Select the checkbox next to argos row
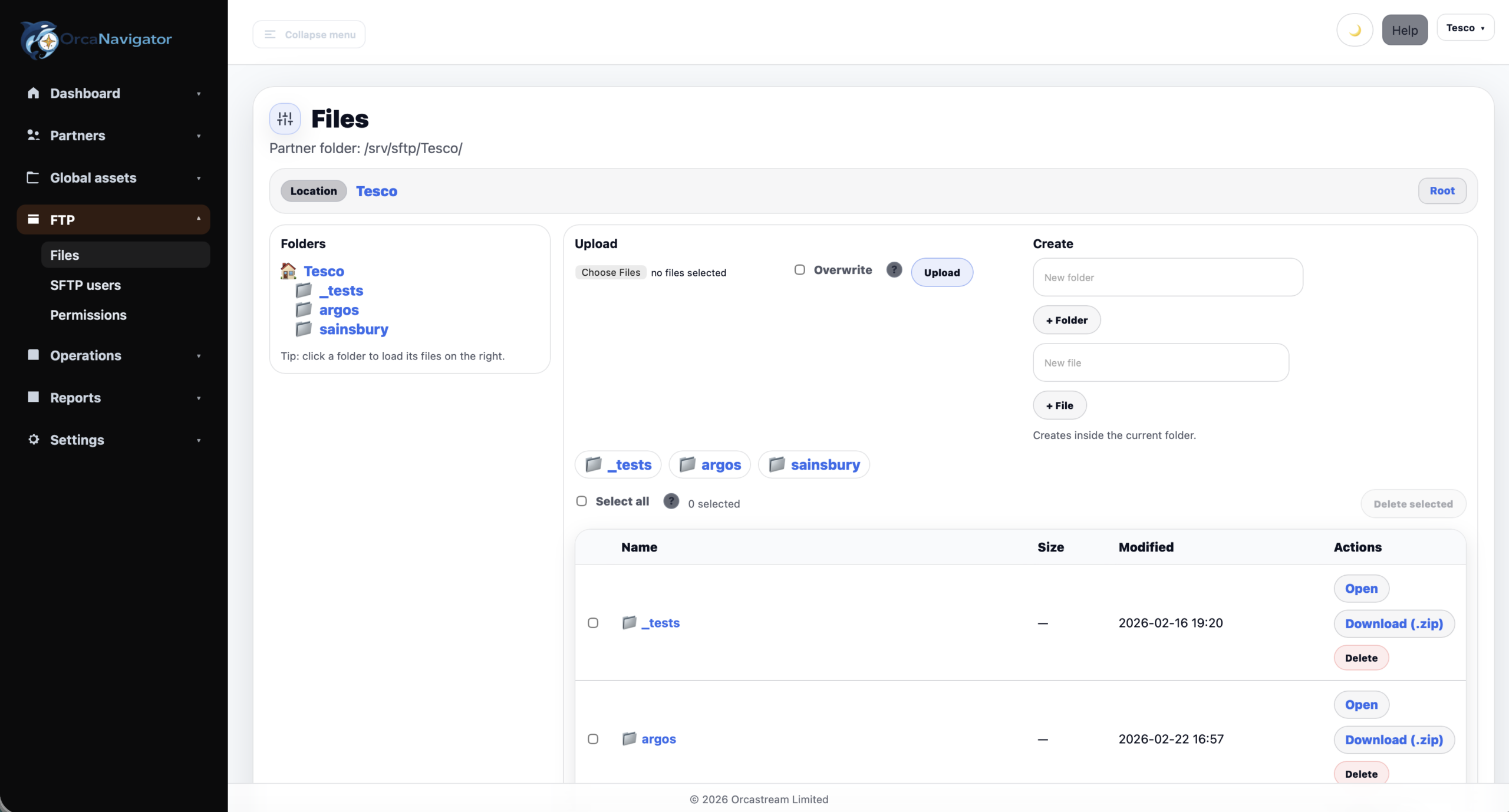Viewport: 1509px width, 812px height. [x=592, y=738]
